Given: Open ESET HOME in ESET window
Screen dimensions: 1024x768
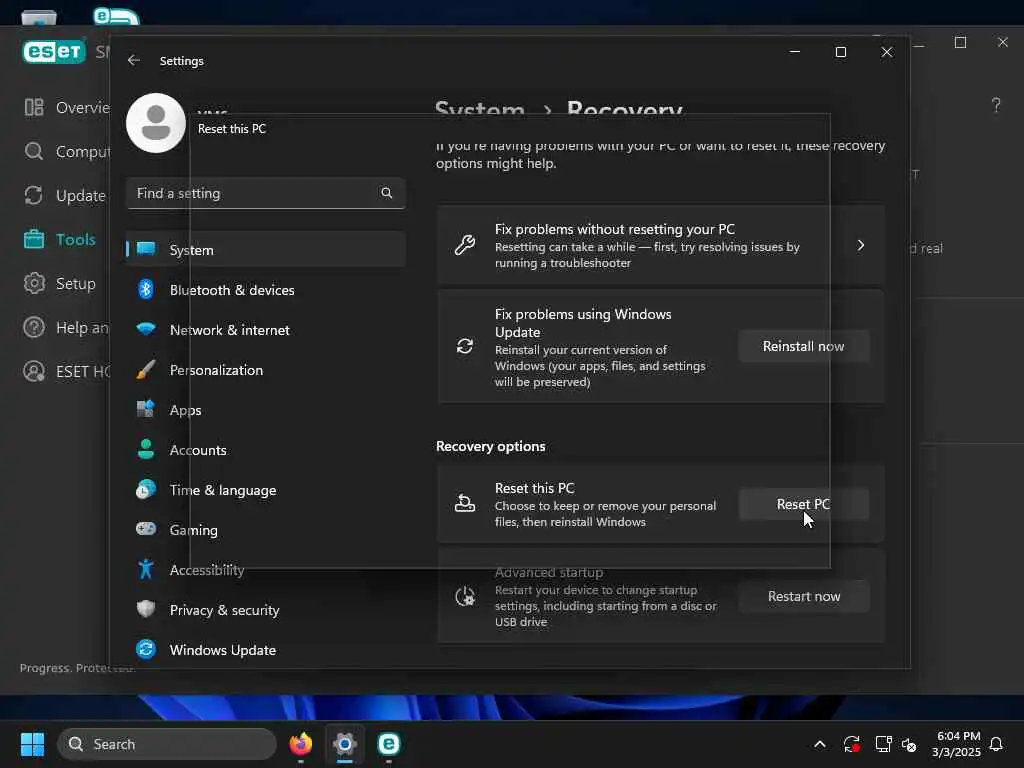Looking at the screenshot, I should pos(65,372).
